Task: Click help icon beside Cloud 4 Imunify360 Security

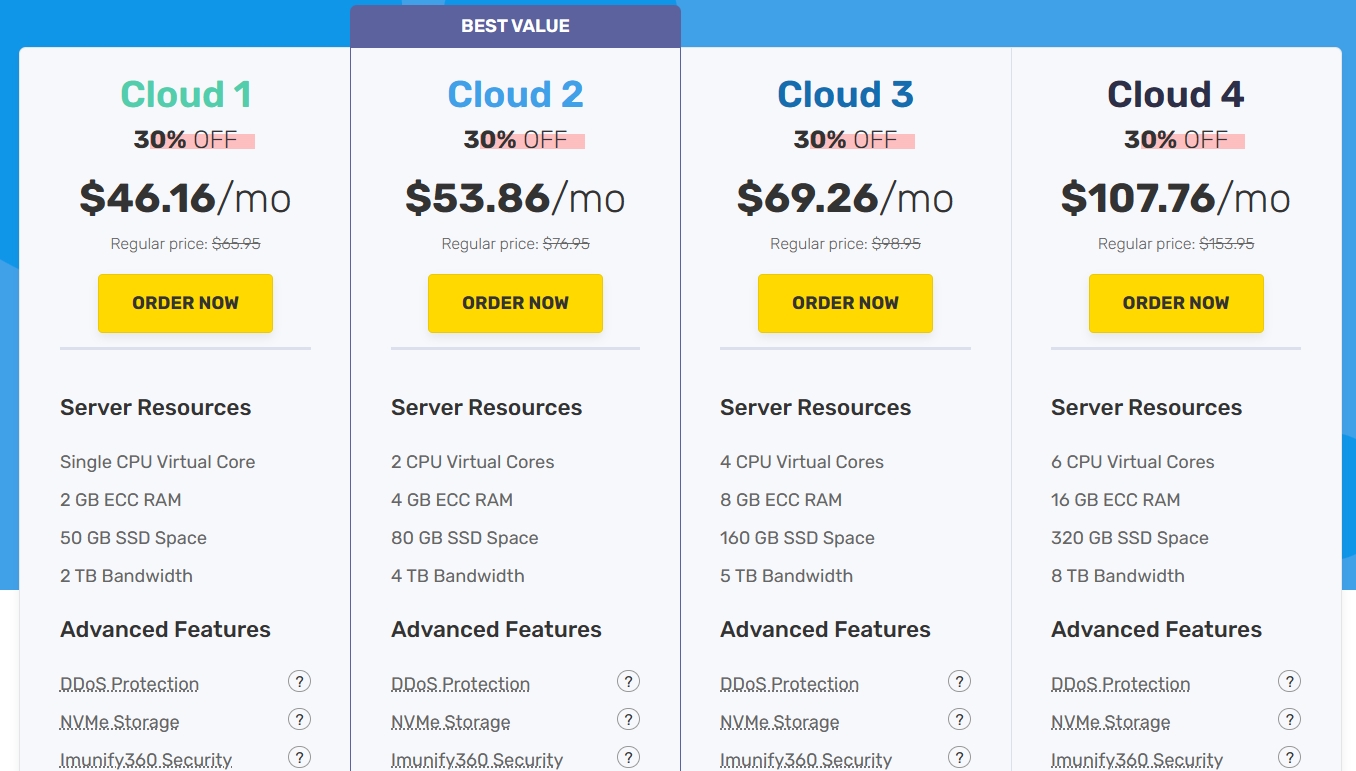Action: click(1289, 758)
